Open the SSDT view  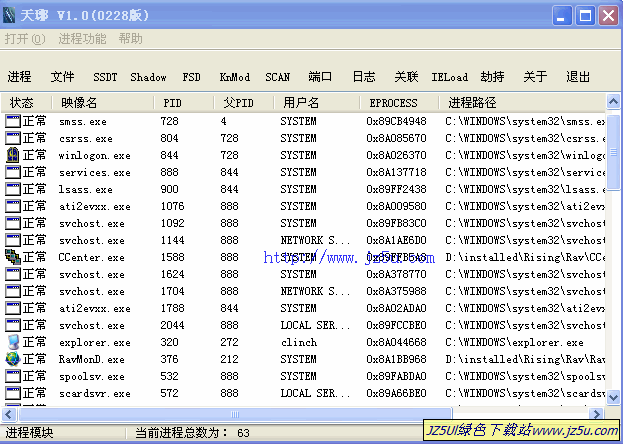coord(105,77)
